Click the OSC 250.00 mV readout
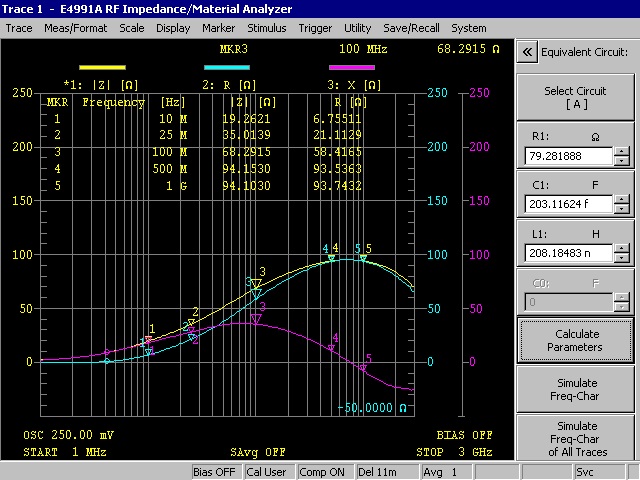Image resolution: width=640 pixels, height=480 pixels. (69, 435)
